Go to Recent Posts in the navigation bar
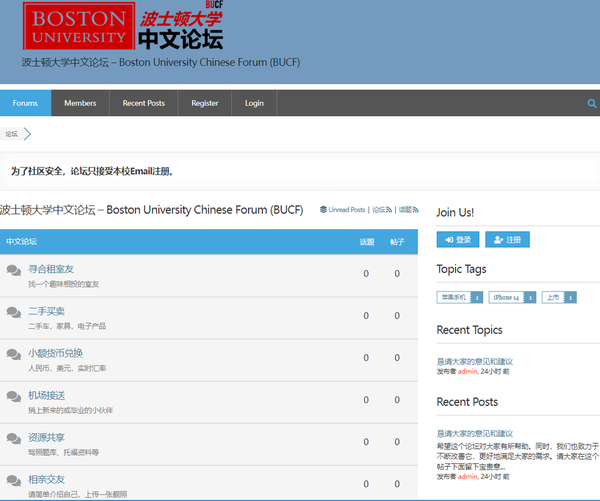This screenshot has height=501, width=600. 143,103
